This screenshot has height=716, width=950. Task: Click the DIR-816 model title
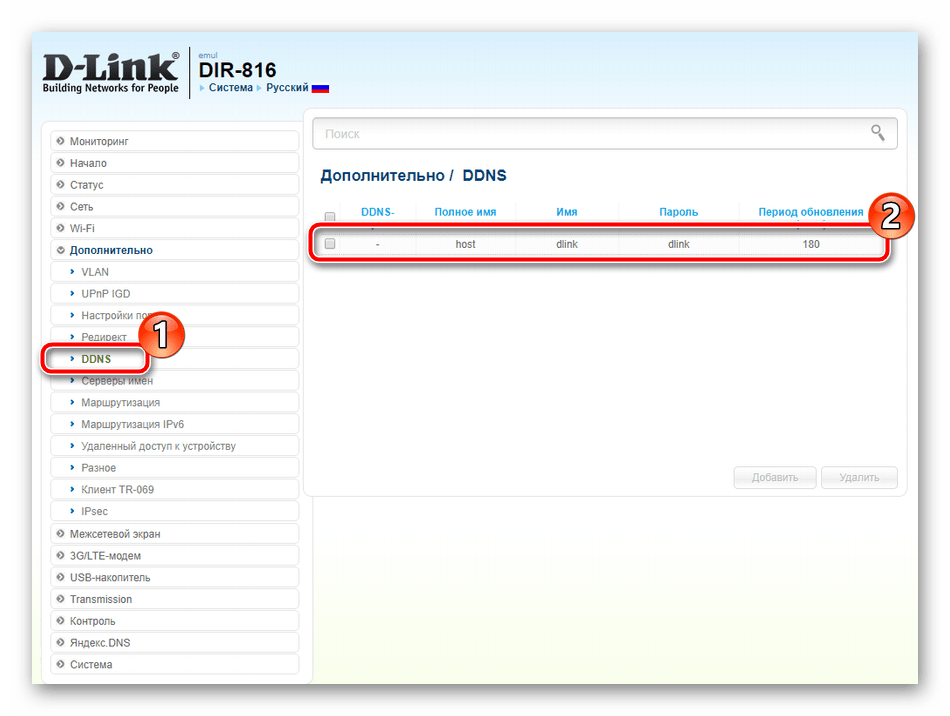coord(238,70)
